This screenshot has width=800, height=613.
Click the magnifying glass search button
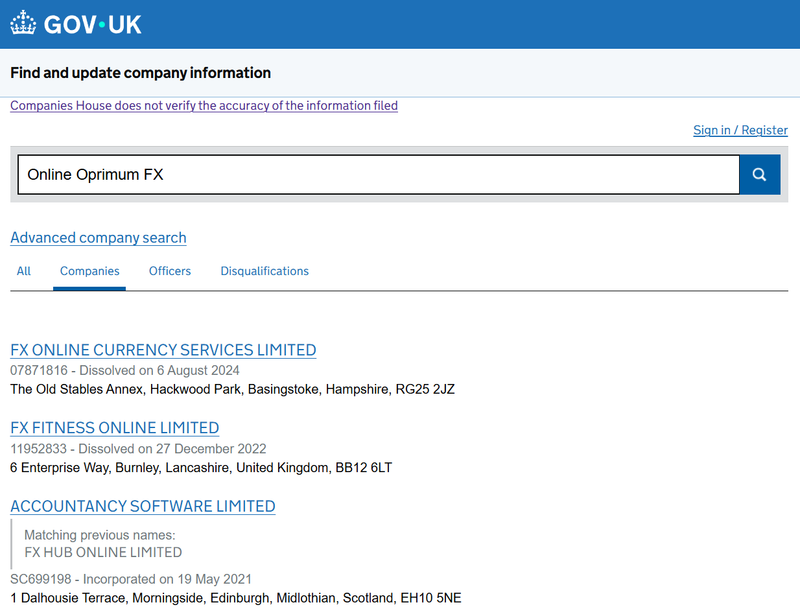tap(759, 175)
